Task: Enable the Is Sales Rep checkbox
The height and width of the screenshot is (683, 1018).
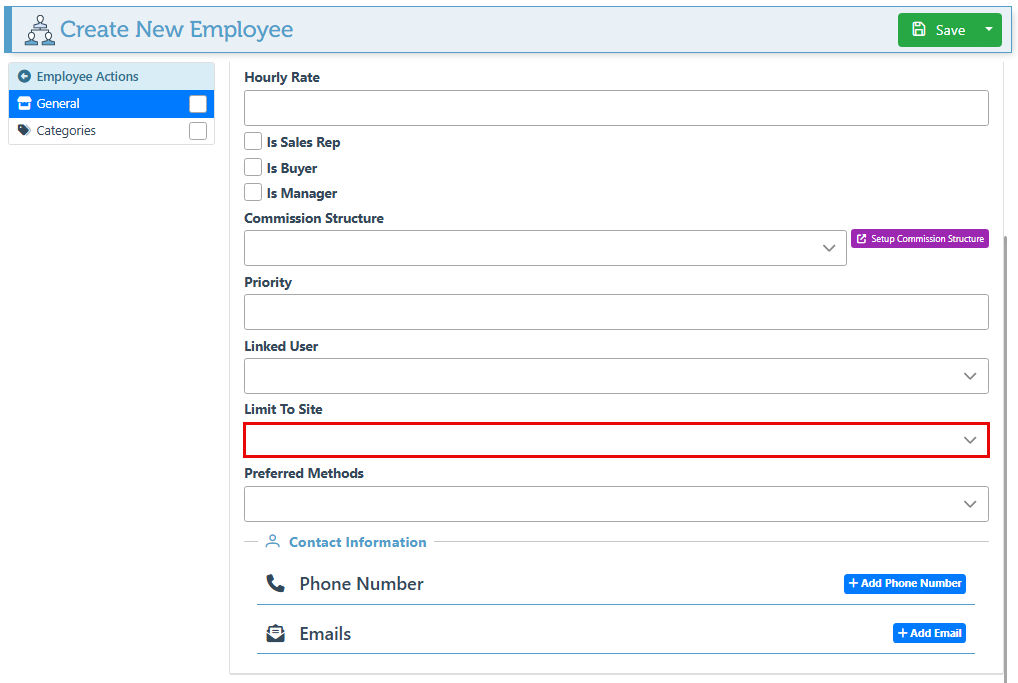Action: pos(253,142)
